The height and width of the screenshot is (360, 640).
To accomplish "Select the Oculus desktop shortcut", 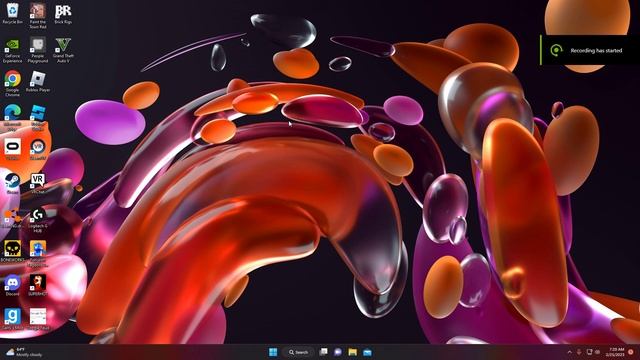I will [12, 149].
